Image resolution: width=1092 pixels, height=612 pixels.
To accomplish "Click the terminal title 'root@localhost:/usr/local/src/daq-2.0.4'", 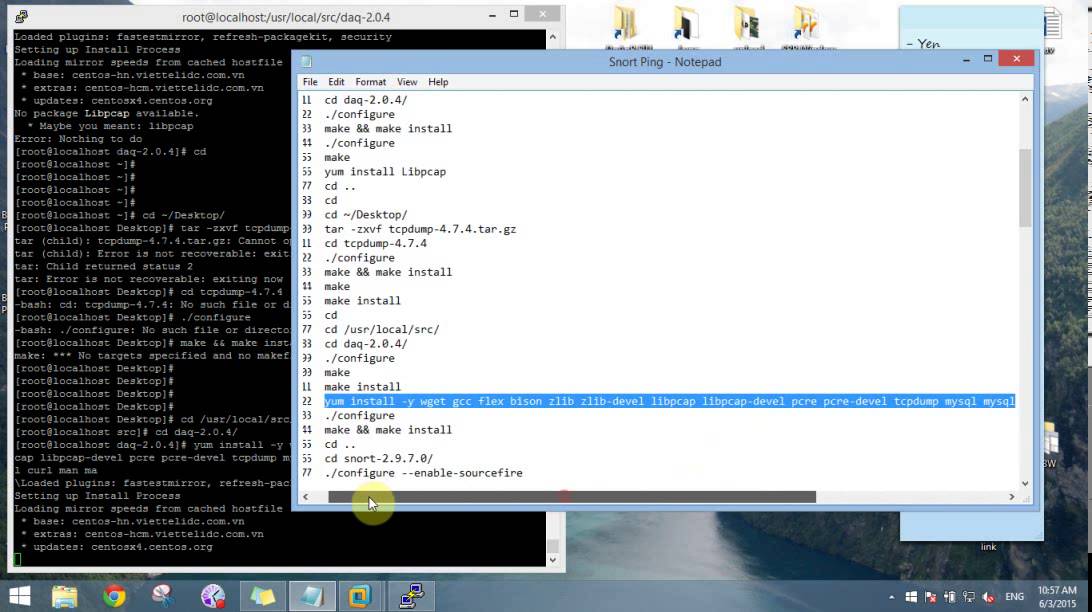I will pyautogui.click(x=286, y=17).
